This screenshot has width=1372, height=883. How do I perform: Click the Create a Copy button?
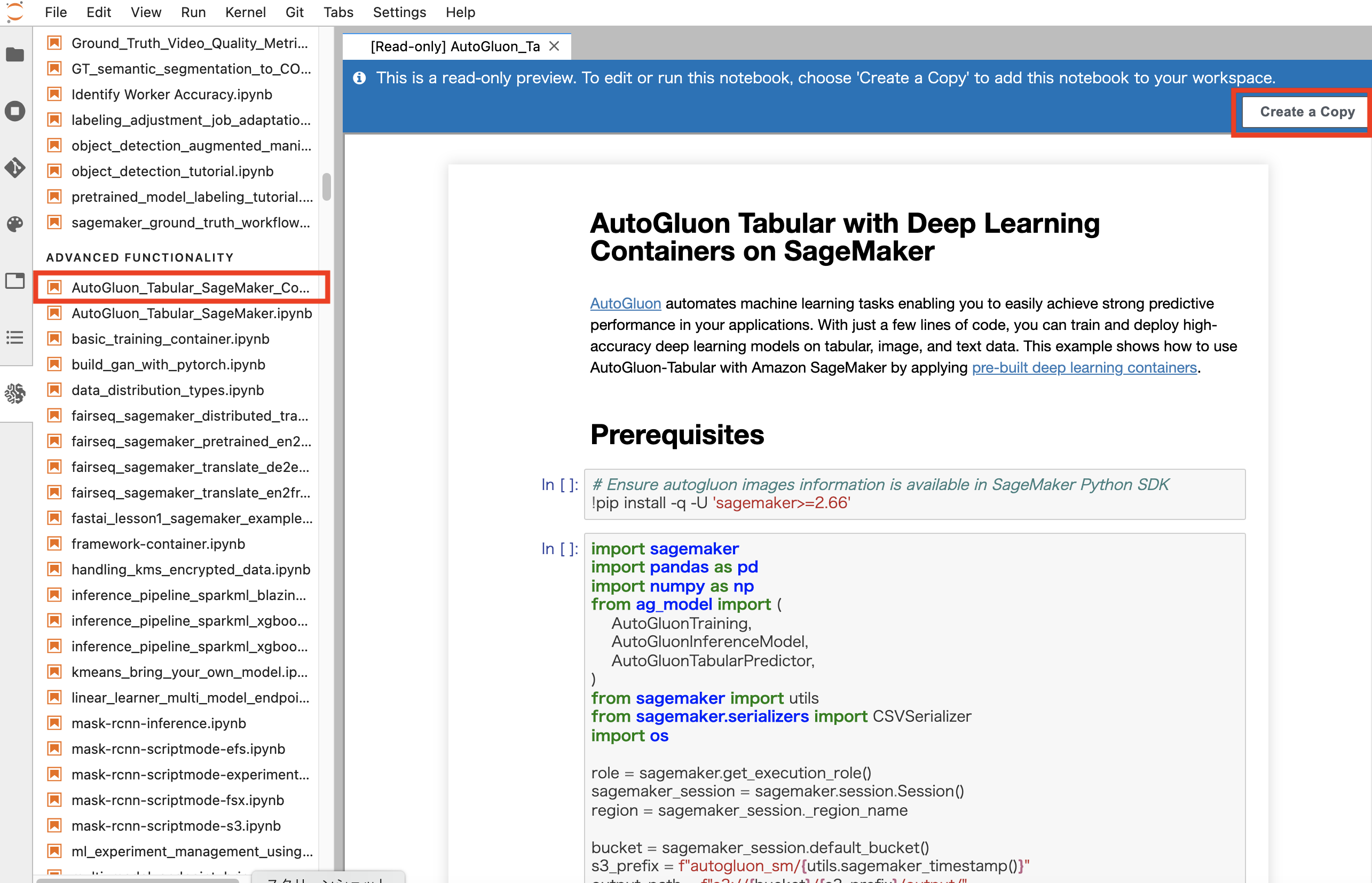click(1307, 112)
